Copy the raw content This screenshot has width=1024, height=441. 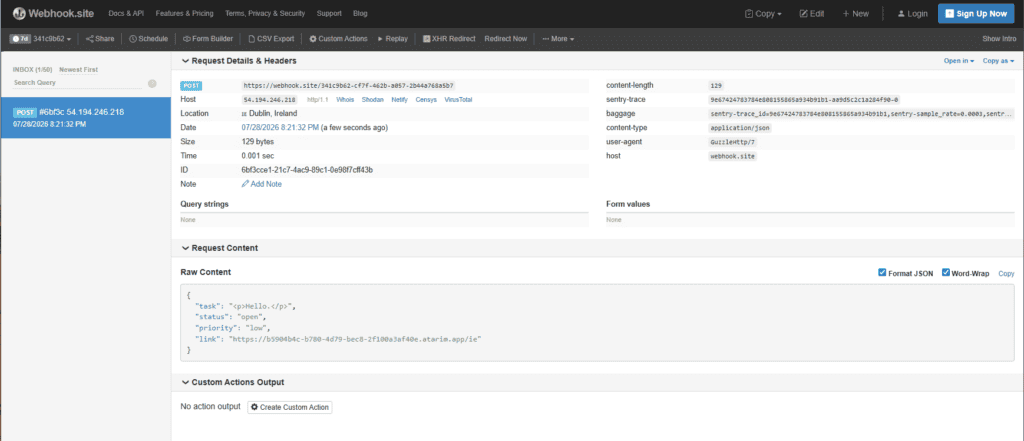1006,274
